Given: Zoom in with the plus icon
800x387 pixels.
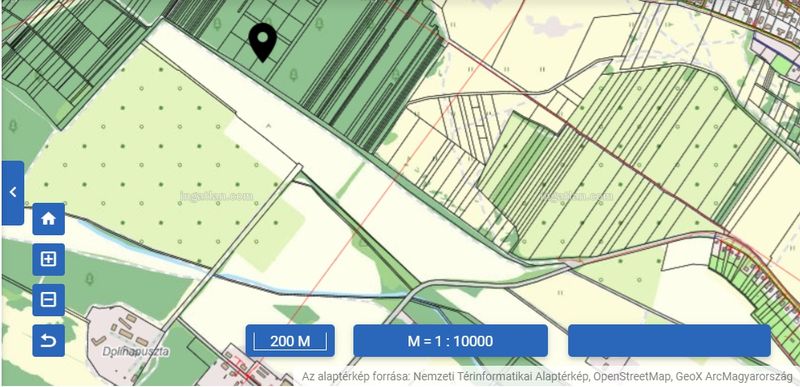Looking at the screenshot, I should pyautogui.click(x=48, y=259).
